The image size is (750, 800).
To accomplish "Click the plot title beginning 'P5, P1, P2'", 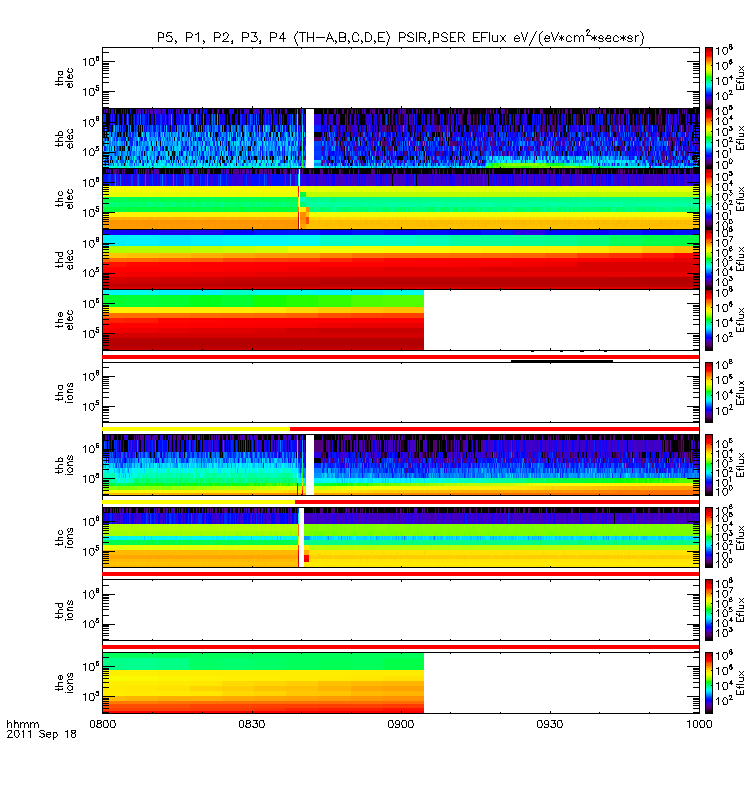I will (401, 37).
